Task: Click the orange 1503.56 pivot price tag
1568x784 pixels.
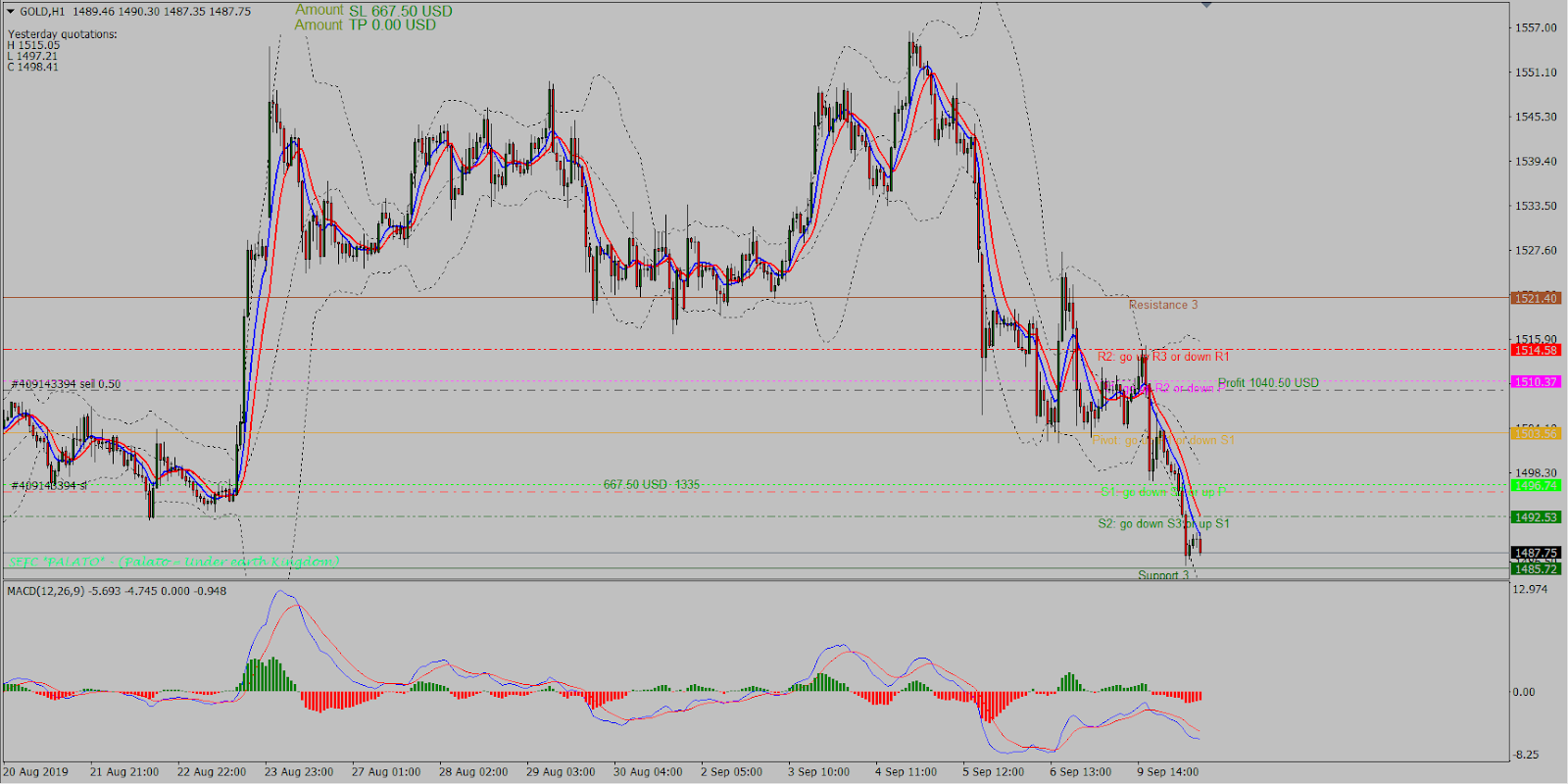Action: click(x=1535, y=433)
